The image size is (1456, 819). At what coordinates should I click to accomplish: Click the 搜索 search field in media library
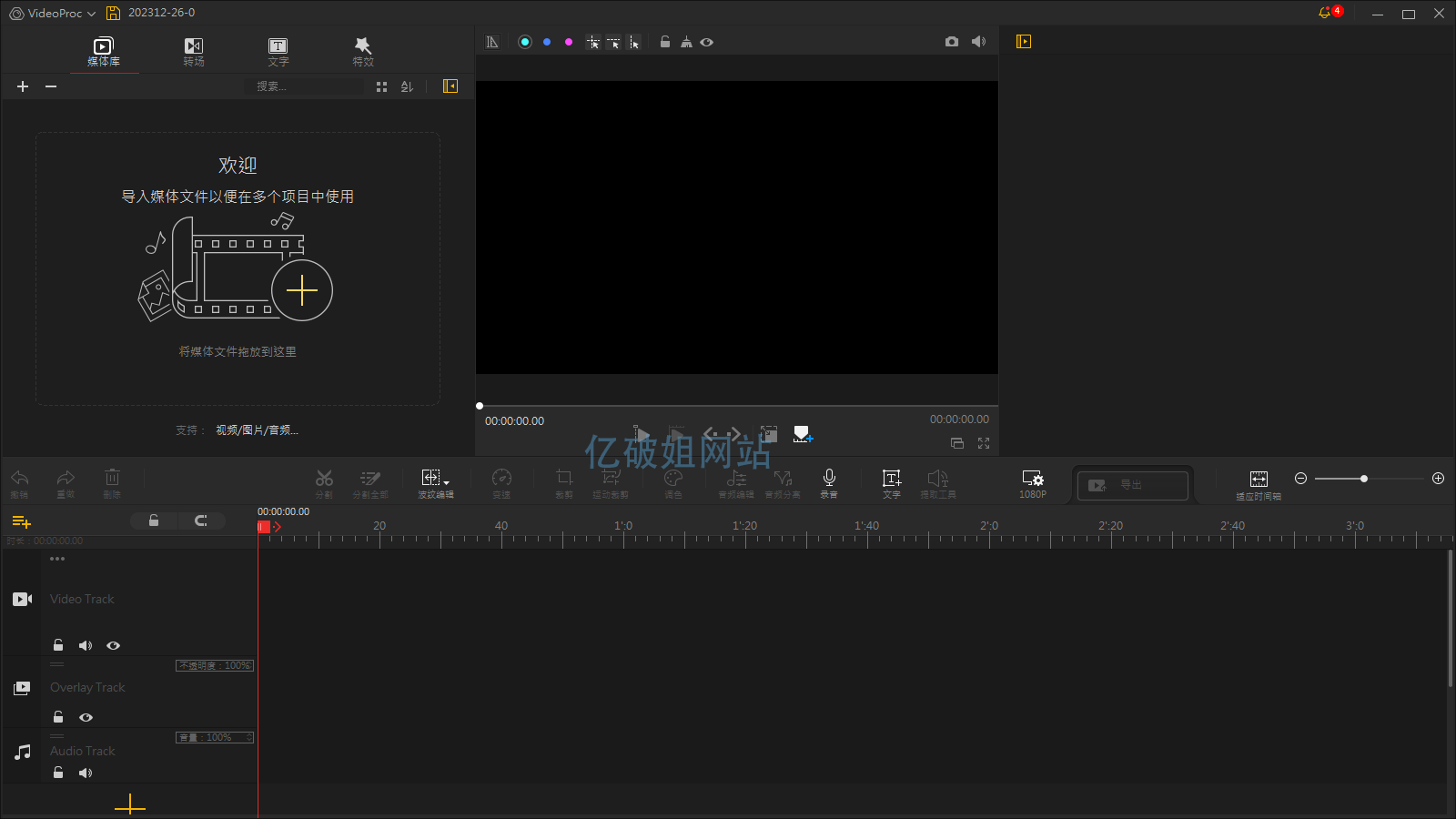305,86
